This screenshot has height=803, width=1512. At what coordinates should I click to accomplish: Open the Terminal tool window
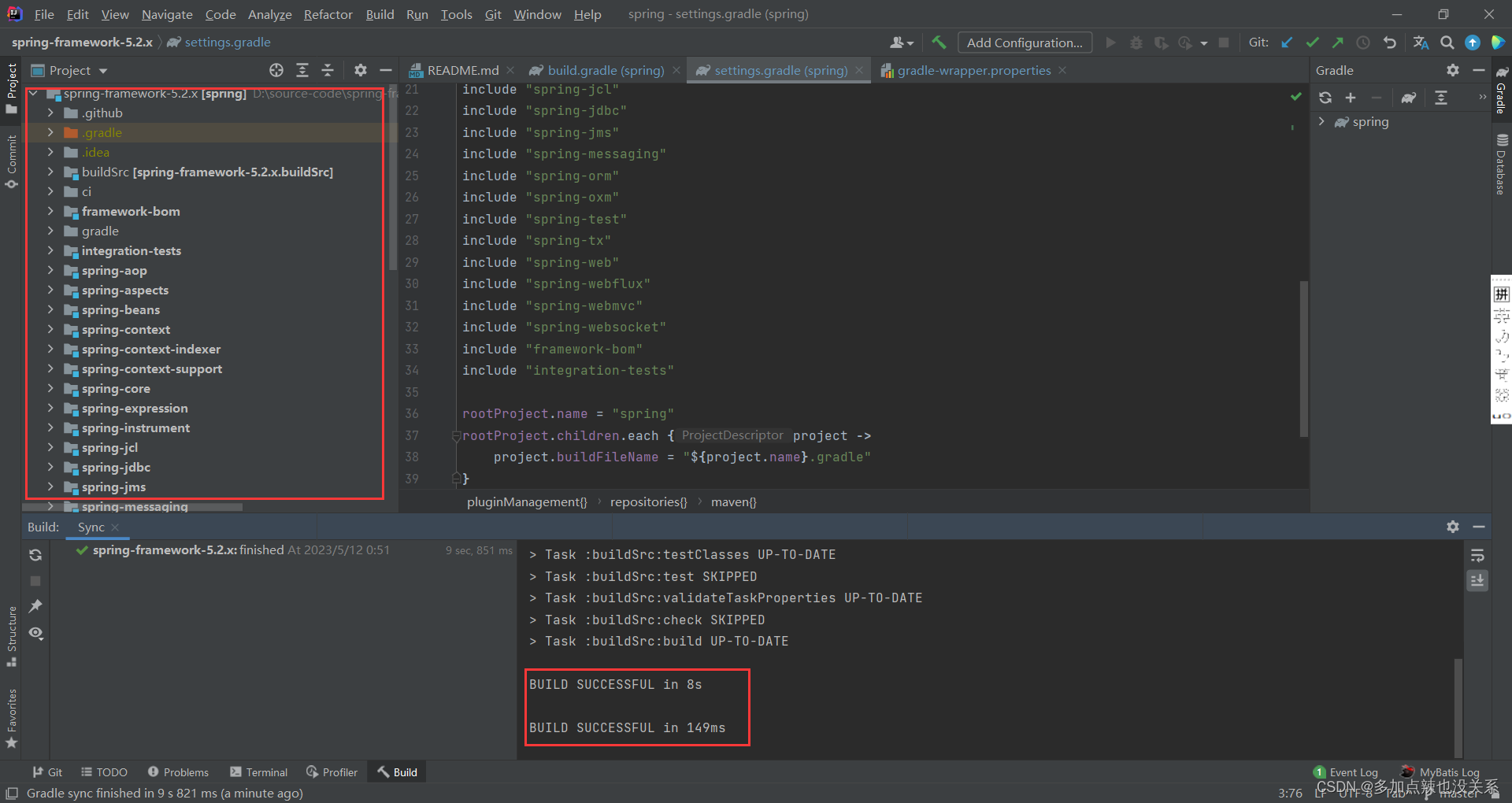point(258,772)
